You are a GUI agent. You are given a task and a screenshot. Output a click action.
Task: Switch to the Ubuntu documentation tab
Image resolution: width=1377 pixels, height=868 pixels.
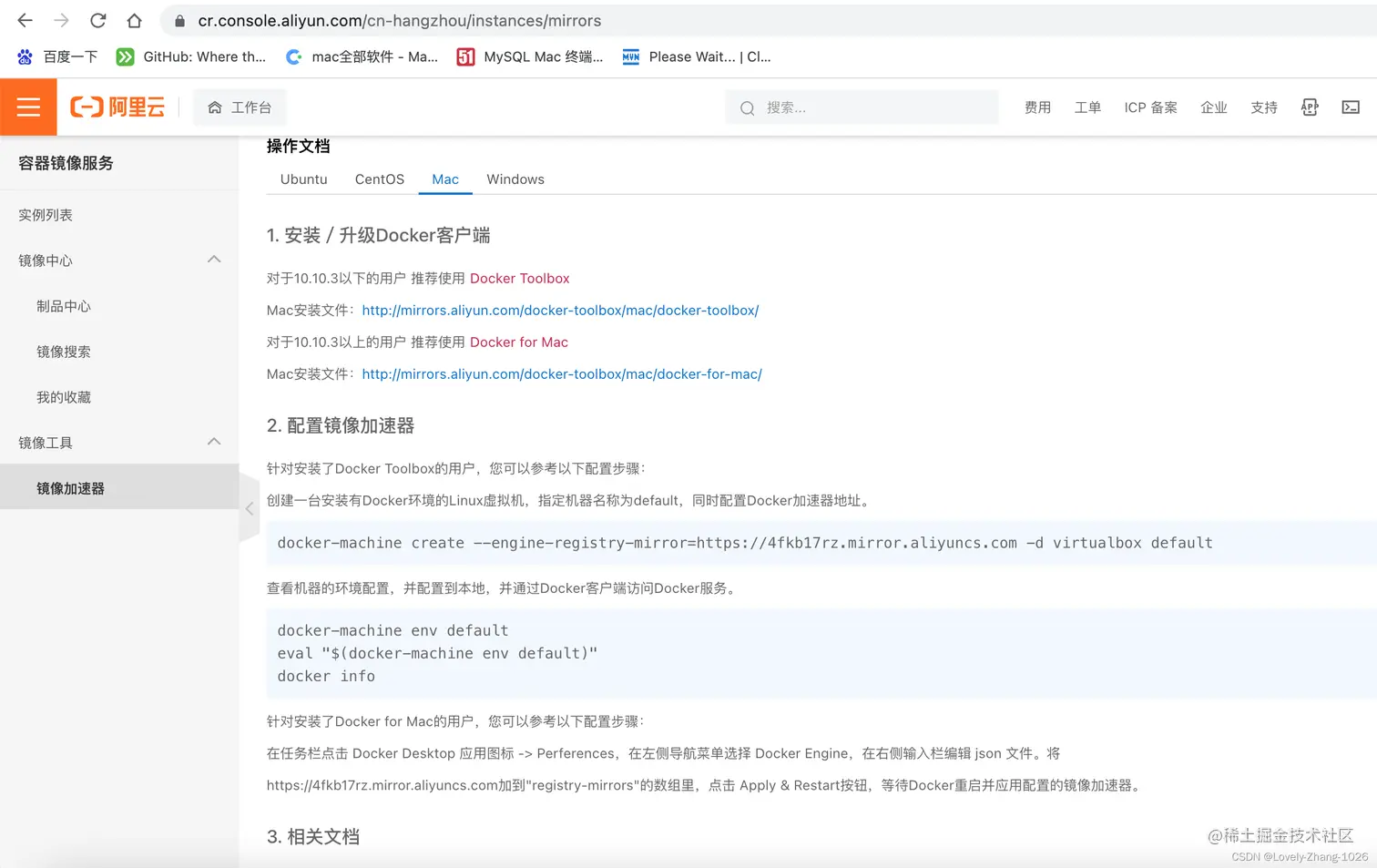pos(303,179)
